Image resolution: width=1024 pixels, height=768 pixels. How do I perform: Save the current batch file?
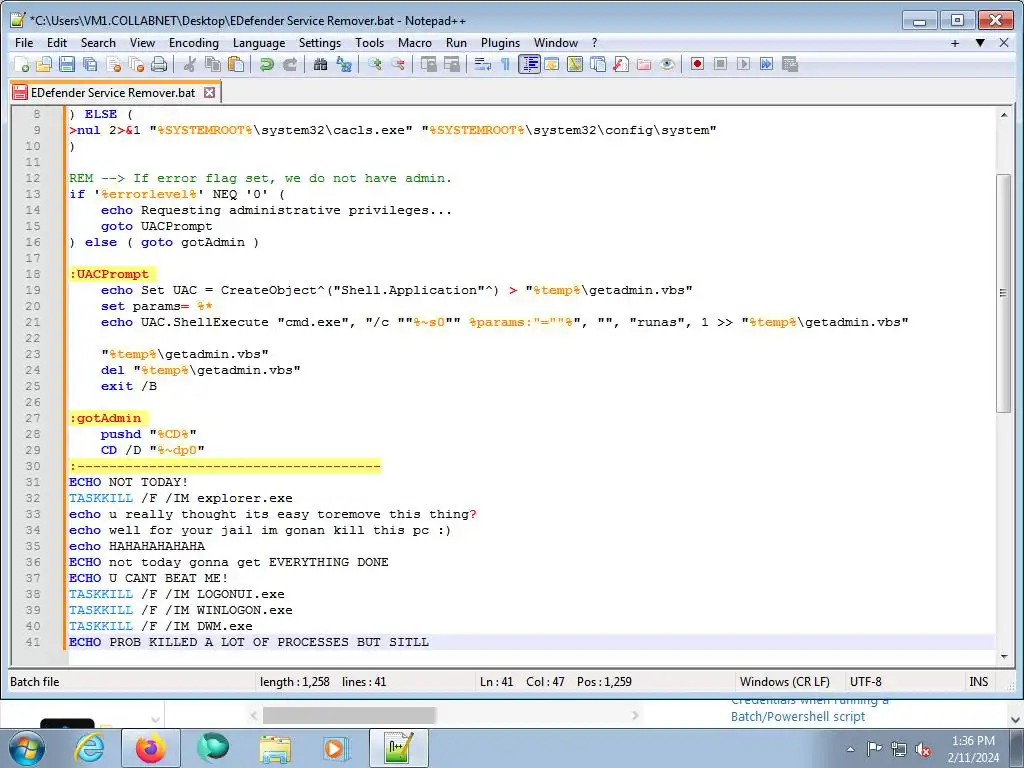point(67,64)
